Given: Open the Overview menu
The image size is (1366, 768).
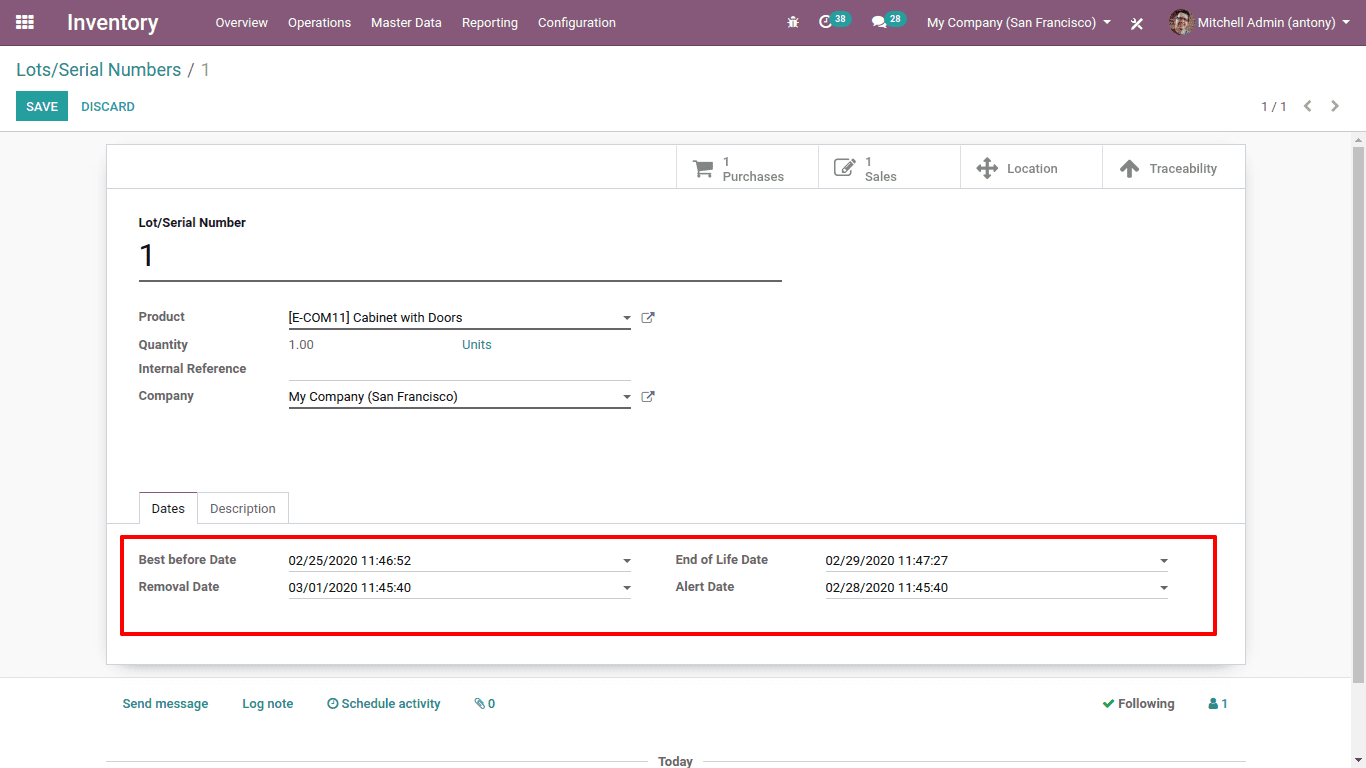Looking at the screenshot, I should pos(242,22).
